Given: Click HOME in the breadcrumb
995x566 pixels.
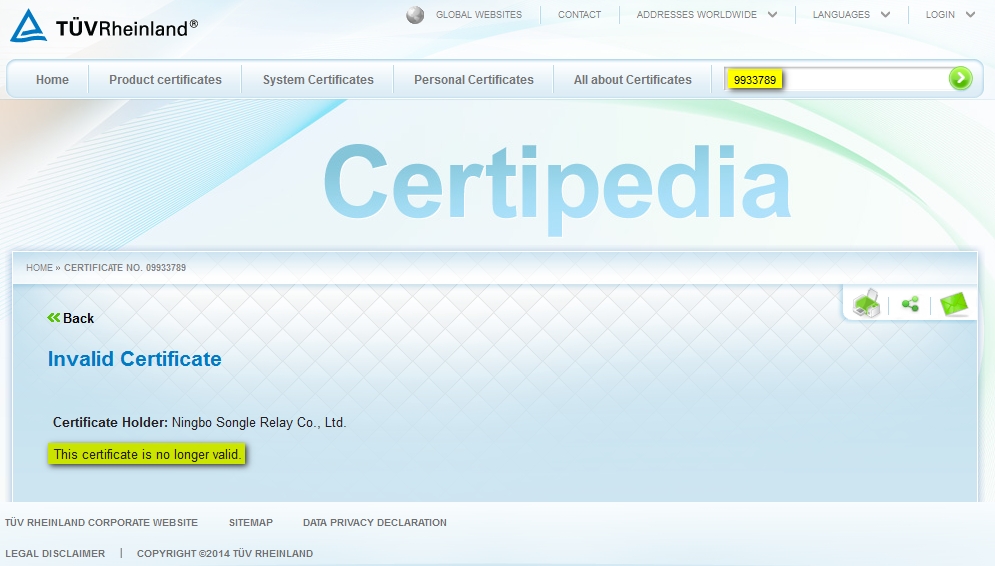Looking at the screenshot, I should 39,268.
